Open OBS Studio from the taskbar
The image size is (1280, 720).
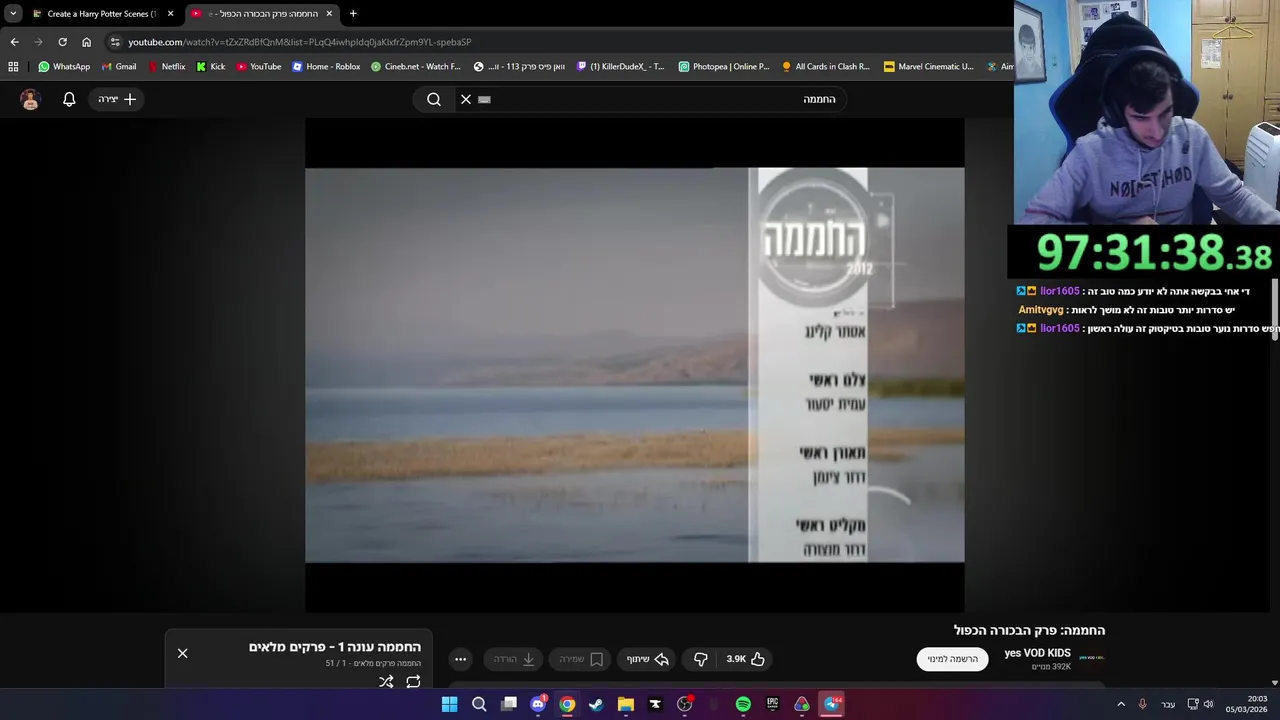pos(684,704)
